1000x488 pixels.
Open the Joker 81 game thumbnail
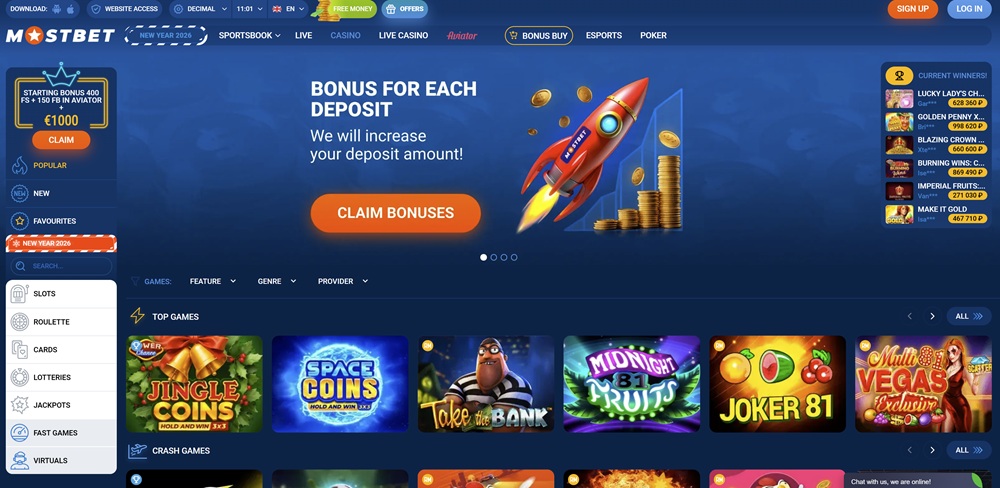(777, 384)
